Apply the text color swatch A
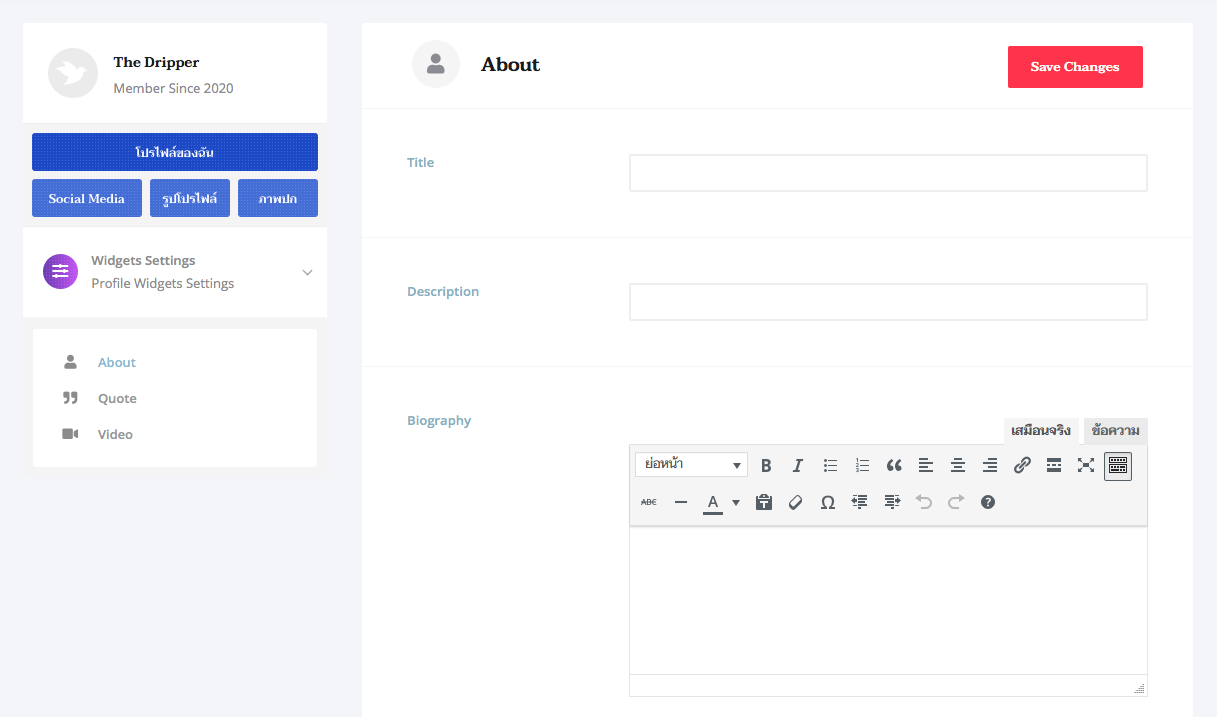This screenshot has width=1217, height=717. pyautogui.click(x=713, y=502)
